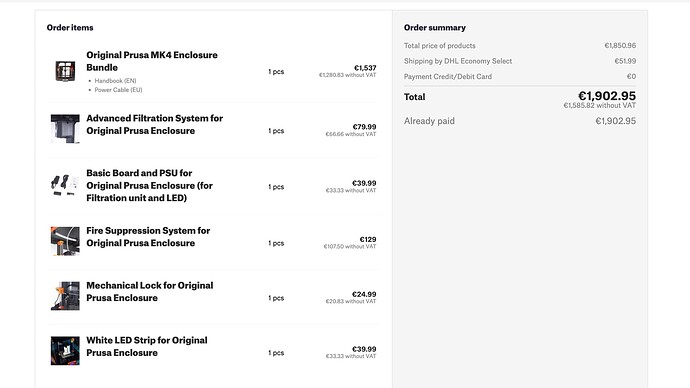Select the €79.99 filtration system price
Screen dimensions: 690x388
(364, 127)
